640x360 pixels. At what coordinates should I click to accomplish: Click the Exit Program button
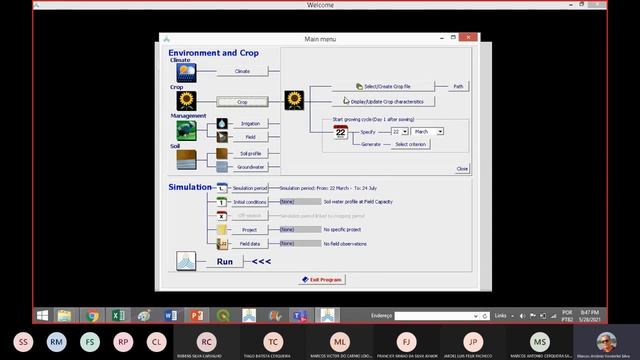click(x=322, y=280)
